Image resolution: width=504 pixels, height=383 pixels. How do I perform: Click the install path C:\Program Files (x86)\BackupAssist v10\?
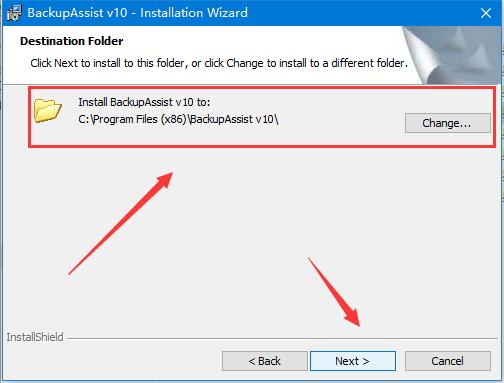point(178,119)
